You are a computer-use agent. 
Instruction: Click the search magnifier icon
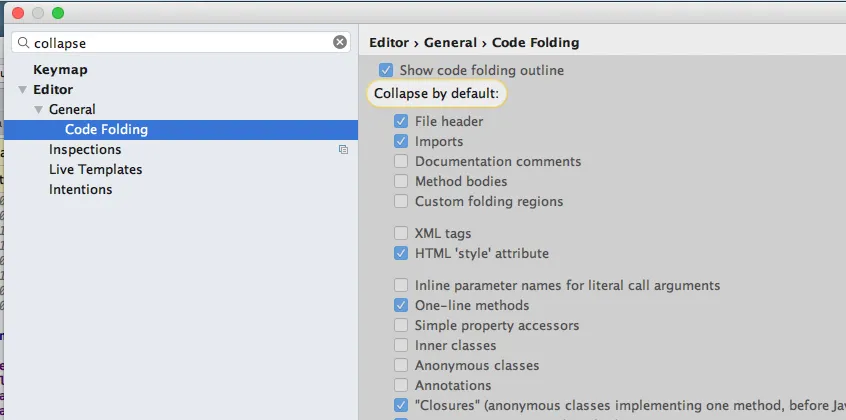pos(24,43)
